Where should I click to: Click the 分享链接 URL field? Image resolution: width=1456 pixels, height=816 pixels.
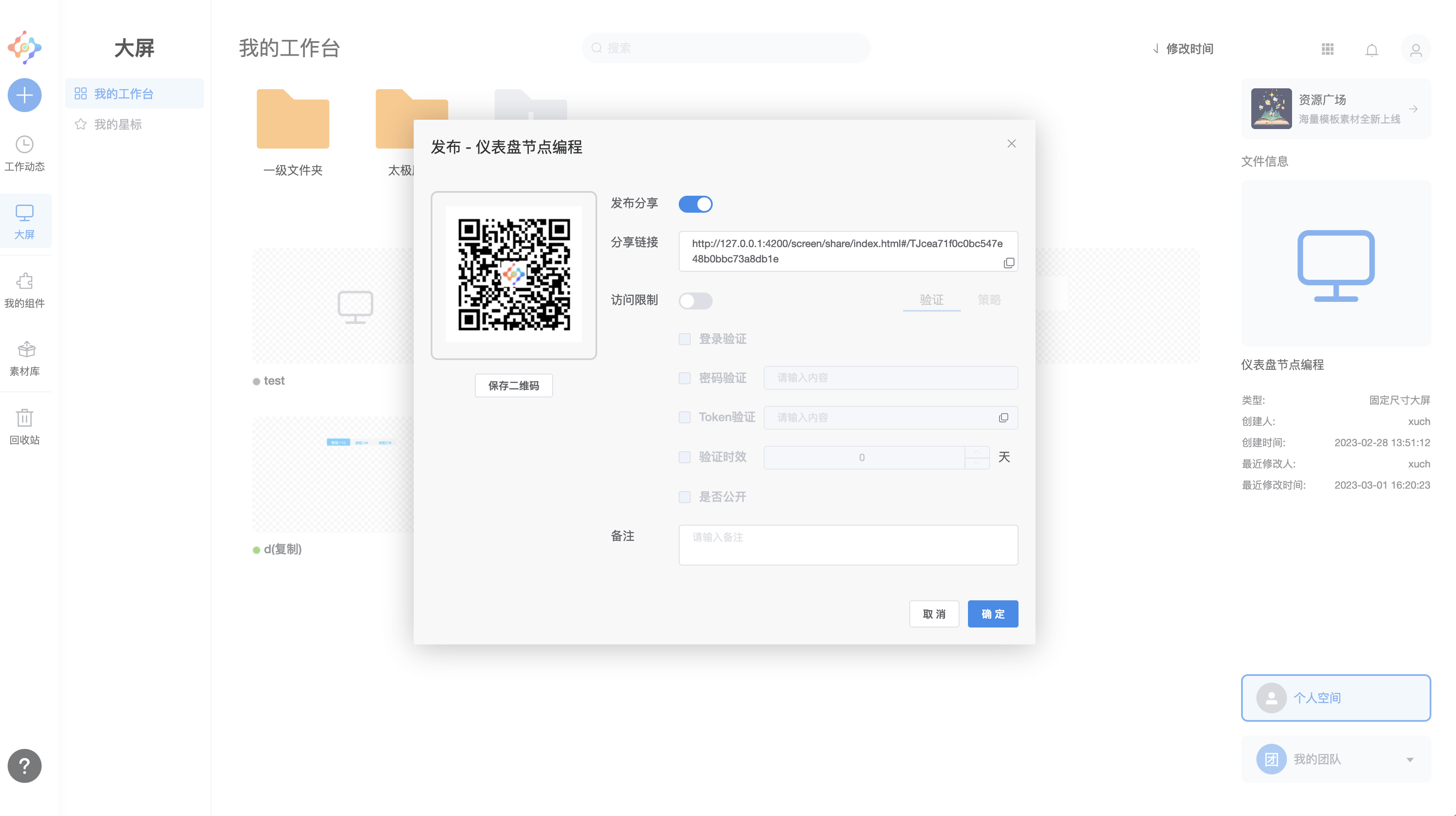(x=848, y=251)
